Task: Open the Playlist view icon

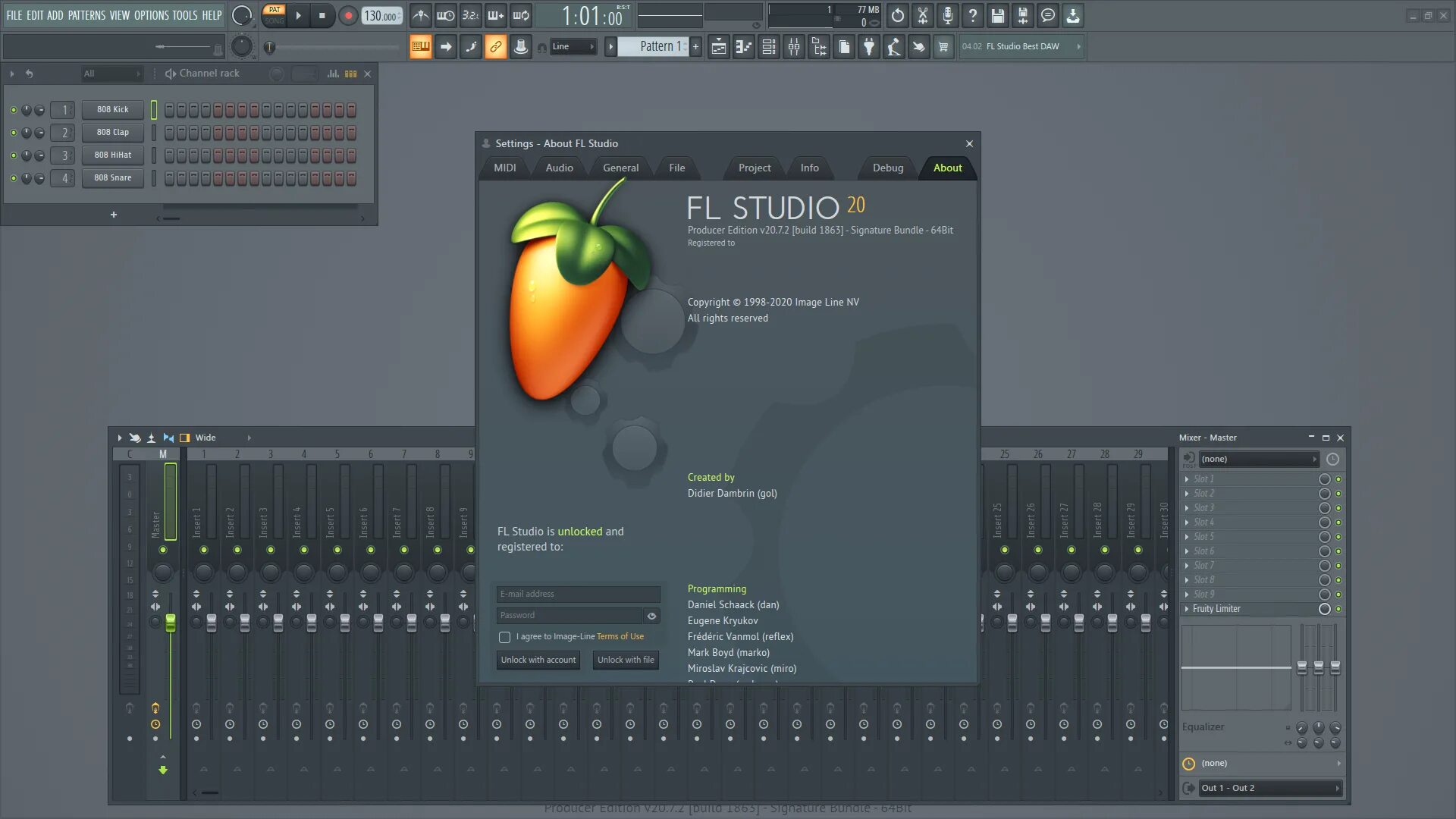Action: (719, 47)
